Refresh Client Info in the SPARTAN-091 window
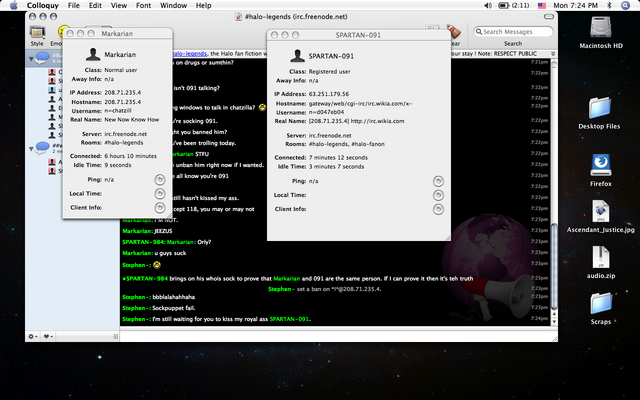The width and height of the screenshot is (640, 400). 438,209
